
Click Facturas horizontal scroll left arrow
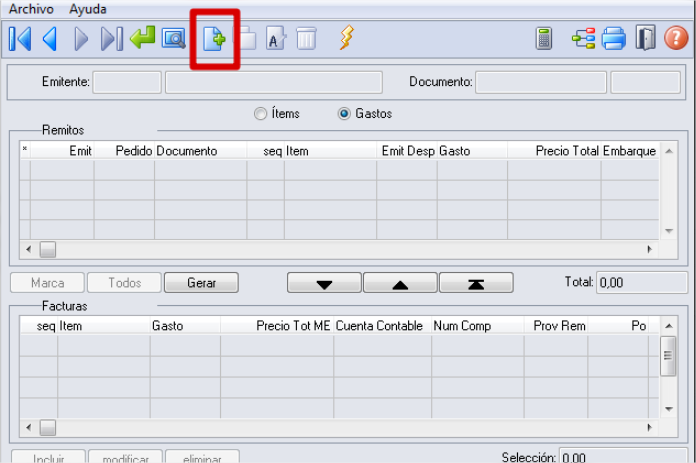[x=29, y=427]
